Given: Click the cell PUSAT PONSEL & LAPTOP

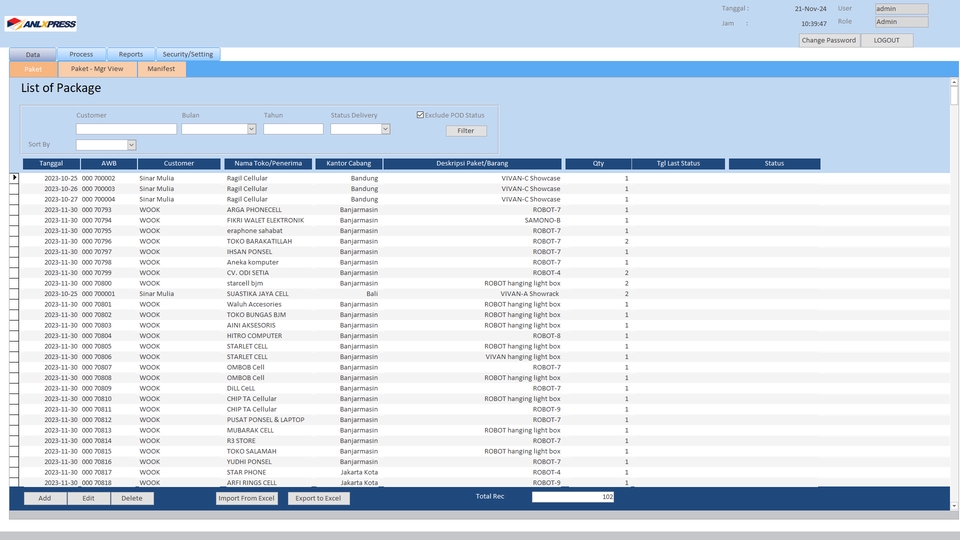Looking at the screenshot, I should [x=265, y=420].
